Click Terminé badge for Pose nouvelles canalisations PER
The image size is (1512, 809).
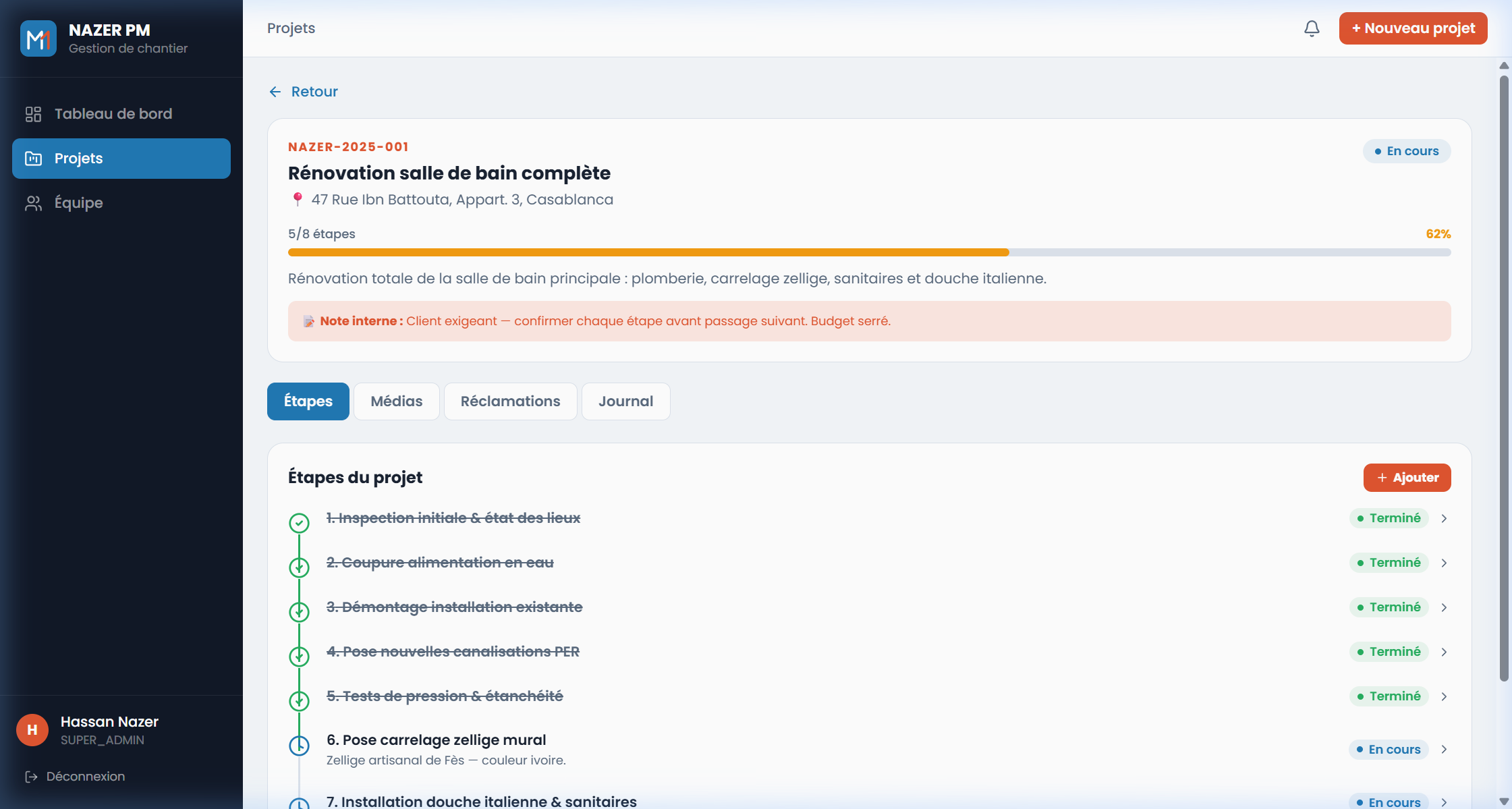point(1389,652)
